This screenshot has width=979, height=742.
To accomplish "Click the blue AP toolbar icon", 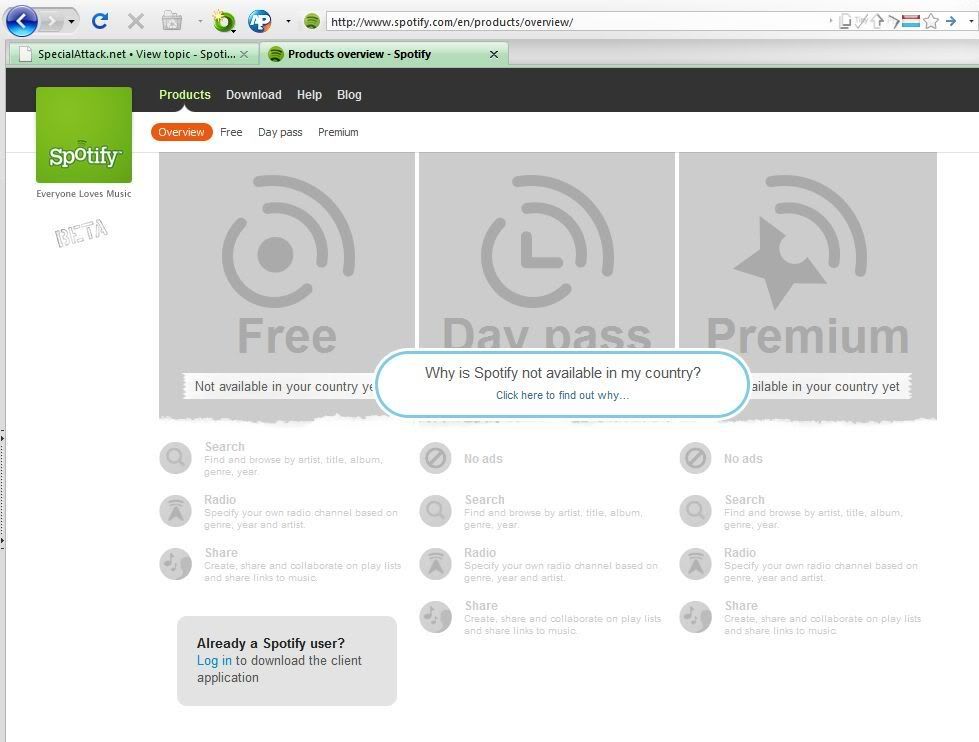I will 260,22.
